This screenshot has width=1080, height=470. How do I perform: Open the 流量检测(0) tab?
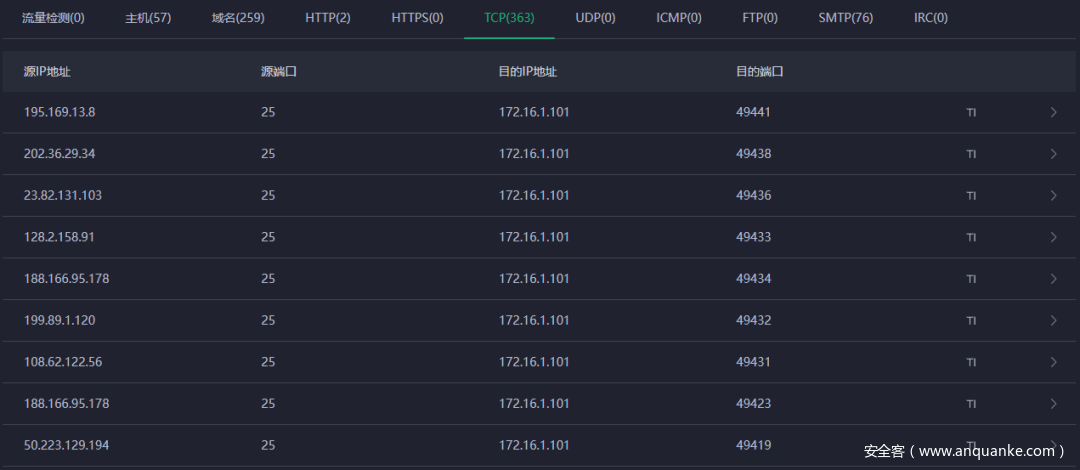click(53, 18)
